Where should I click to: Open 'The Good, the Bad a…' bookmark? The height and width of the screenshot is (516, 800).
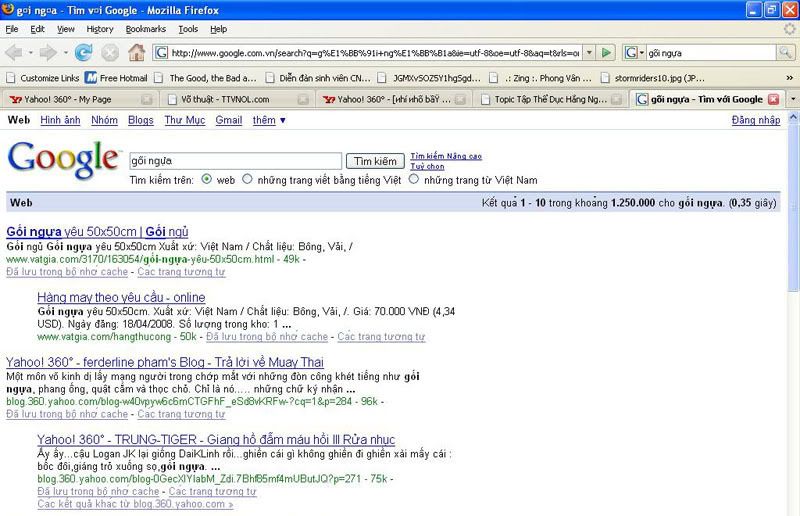pos(206,78)
